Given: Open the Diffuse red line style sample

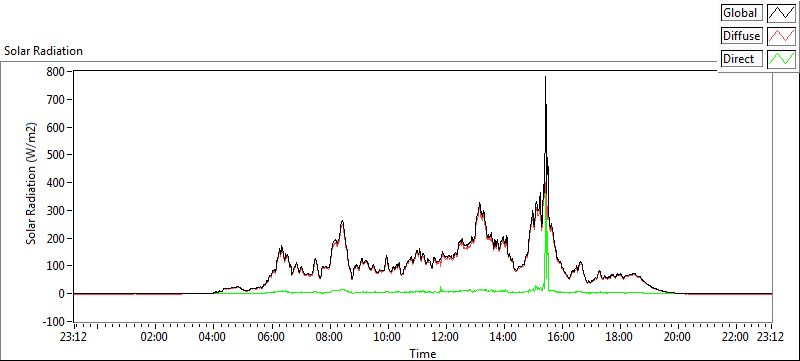Looking at the screenshot, I should point(781,36).
